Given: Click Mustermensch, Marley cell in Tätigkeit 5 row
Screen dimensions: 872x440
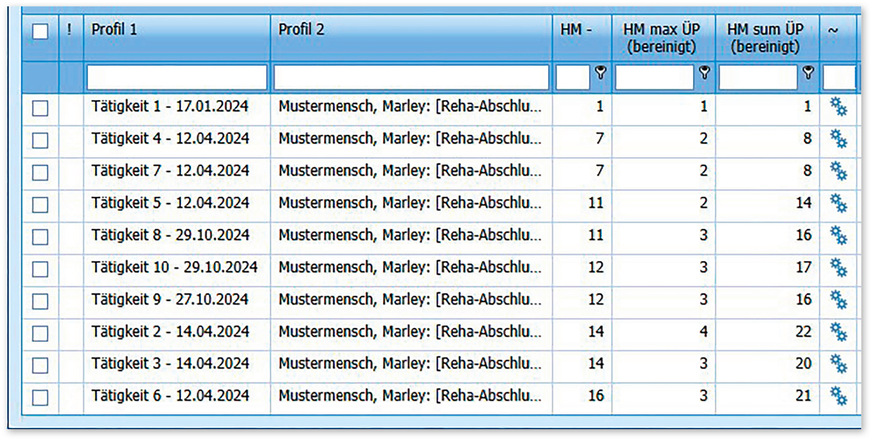Looking at the screenshot, I should (412, 204).
